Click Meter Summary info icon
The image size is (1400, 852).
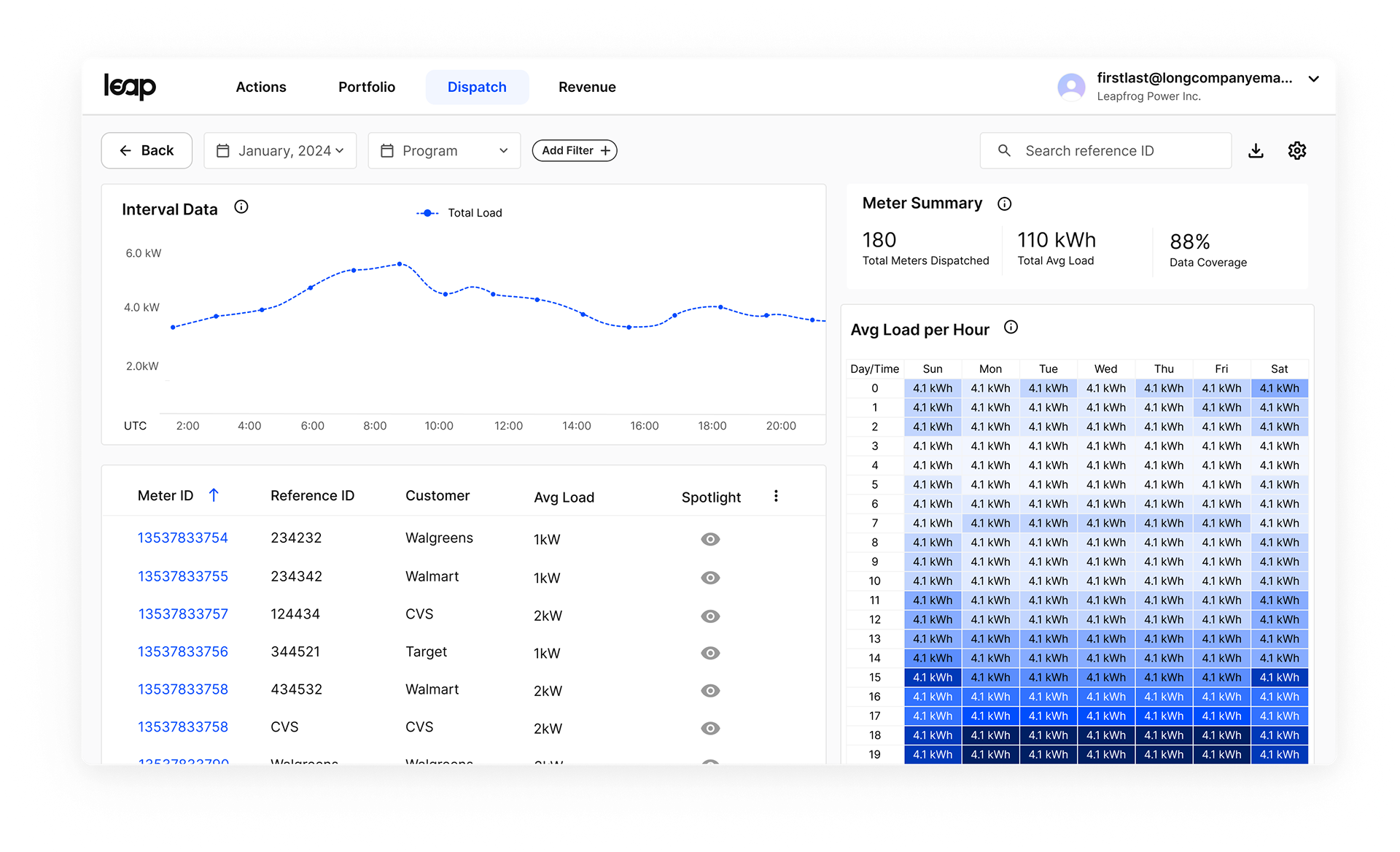click(x=1005, y=204)
